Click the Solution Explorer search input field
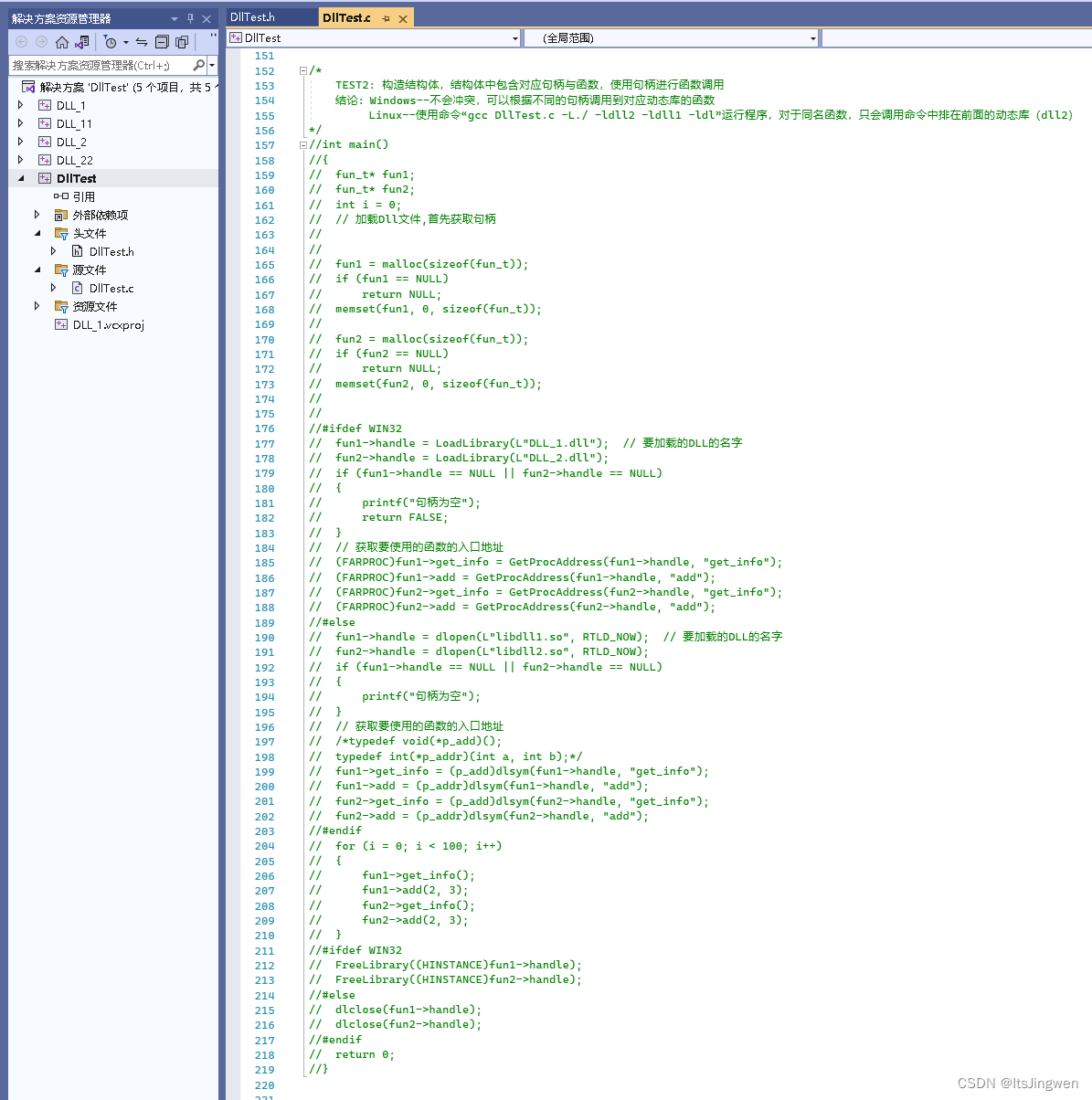 pos(101,65)
